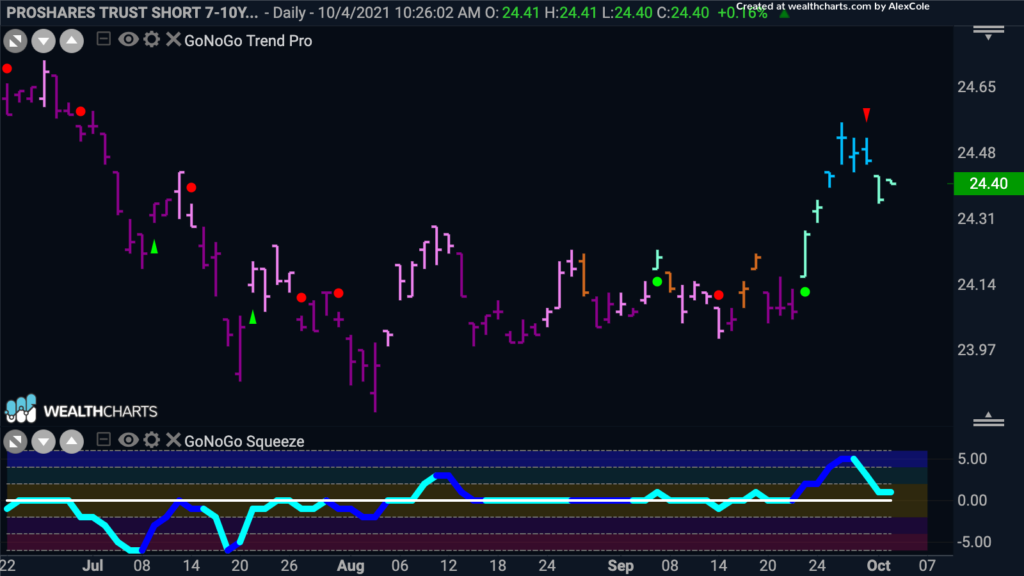Viewport: 1024px width, 576px height.
Task: Click the 24.31 price axis label
Action: pyautogui.click(x=976, y=219)
